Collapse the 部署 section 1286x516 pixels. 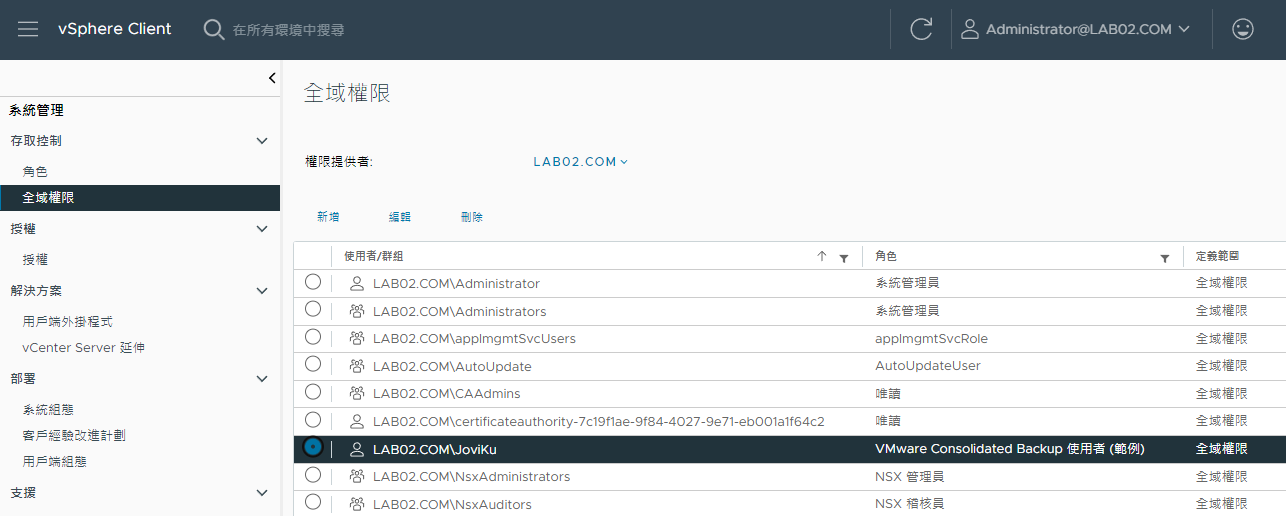coord(262,379)
